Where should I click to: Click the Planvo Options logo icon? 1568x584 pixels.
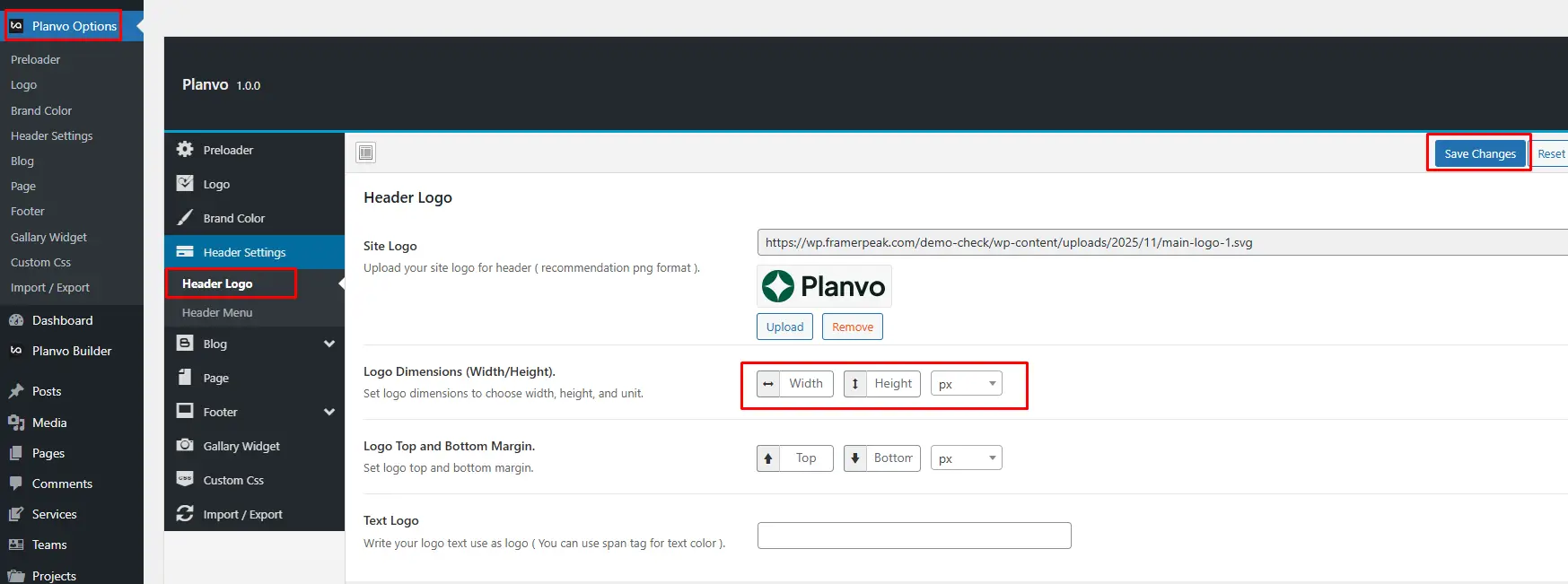[16, 25]
